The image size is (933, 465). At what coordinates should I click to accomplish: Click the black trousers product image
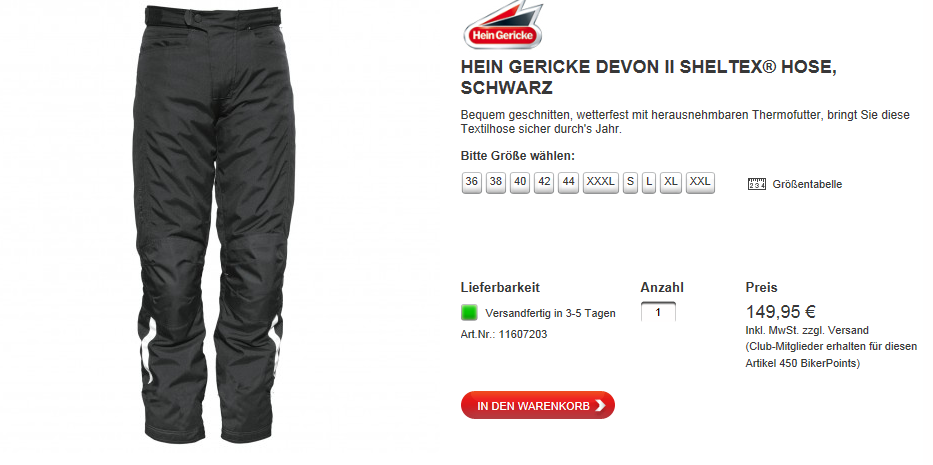[214, 224]
